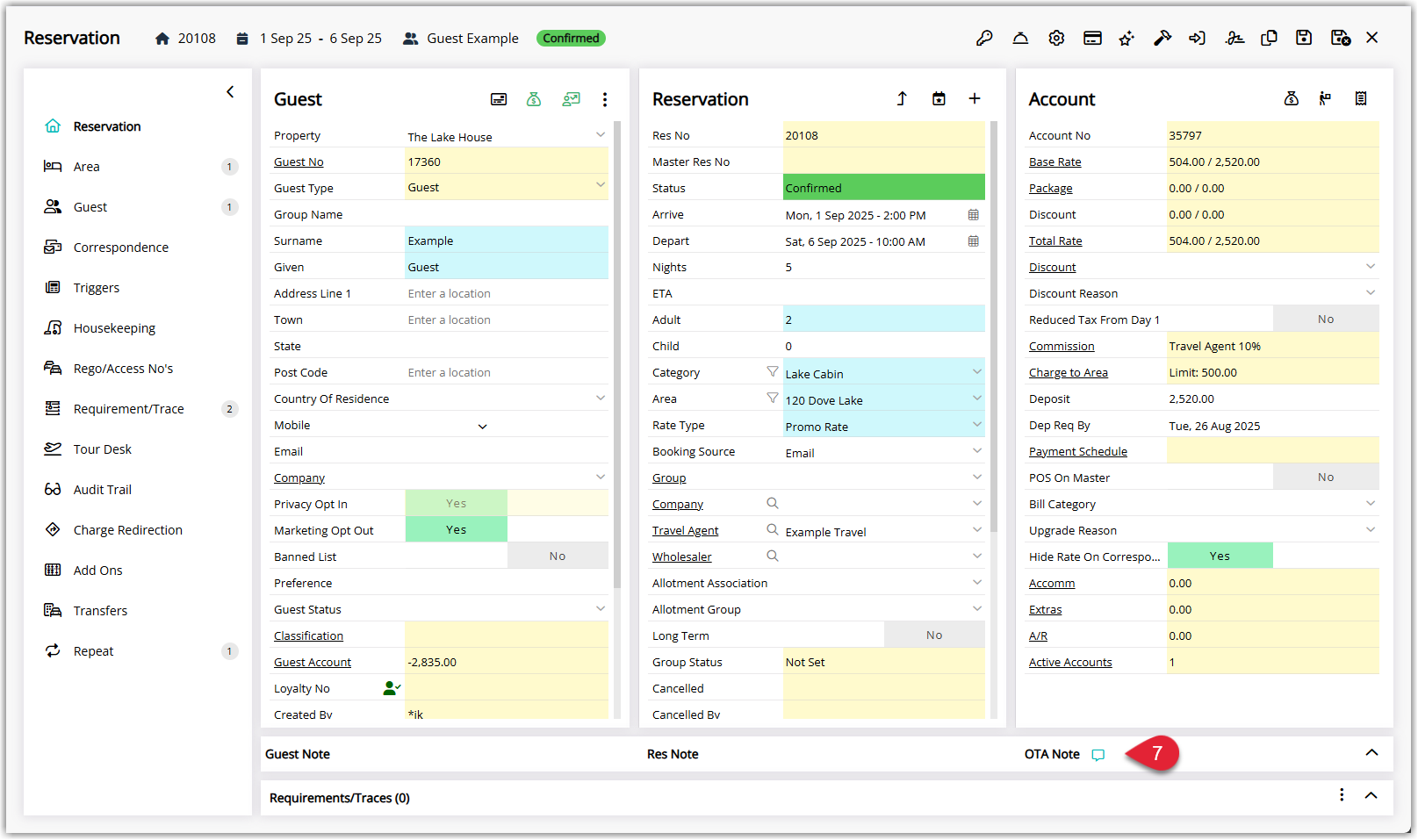This screenshot has width=1418, height=840.
Task: Open Correspondence in the sidebar
Action: click(x=121, y=248)
